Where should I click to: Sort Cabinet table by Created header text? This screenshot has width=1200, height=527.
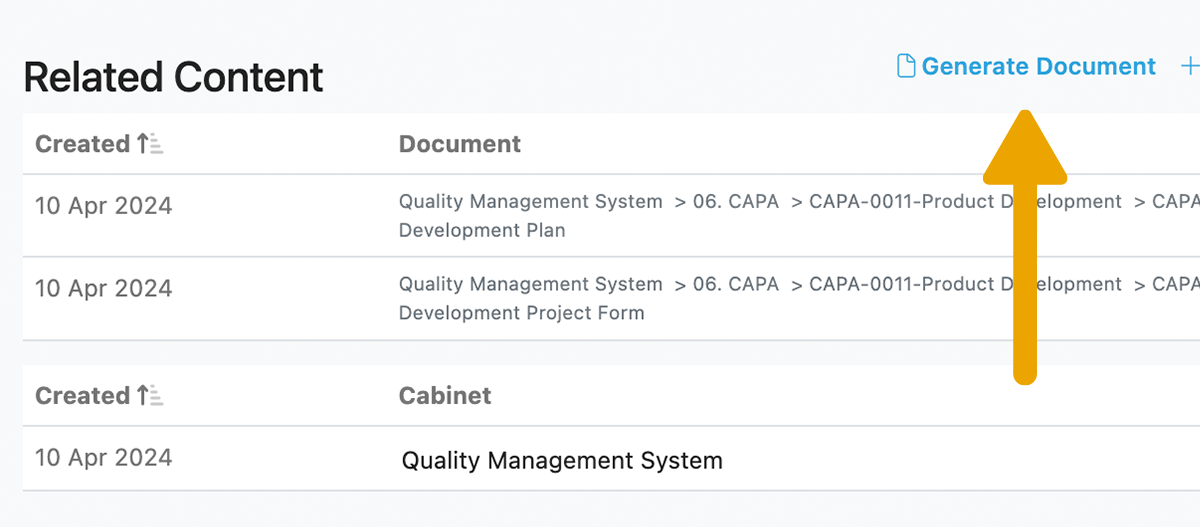(x=82, y=396)
